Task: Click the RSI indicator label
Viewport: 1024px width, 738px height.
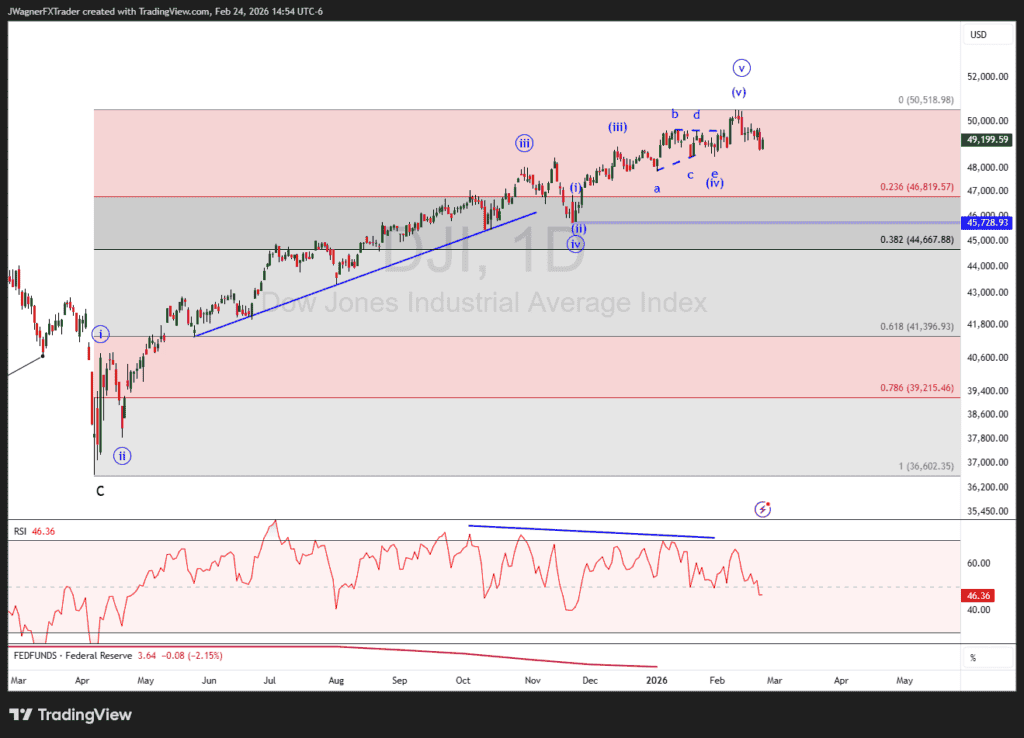Action: click(20, 532)
